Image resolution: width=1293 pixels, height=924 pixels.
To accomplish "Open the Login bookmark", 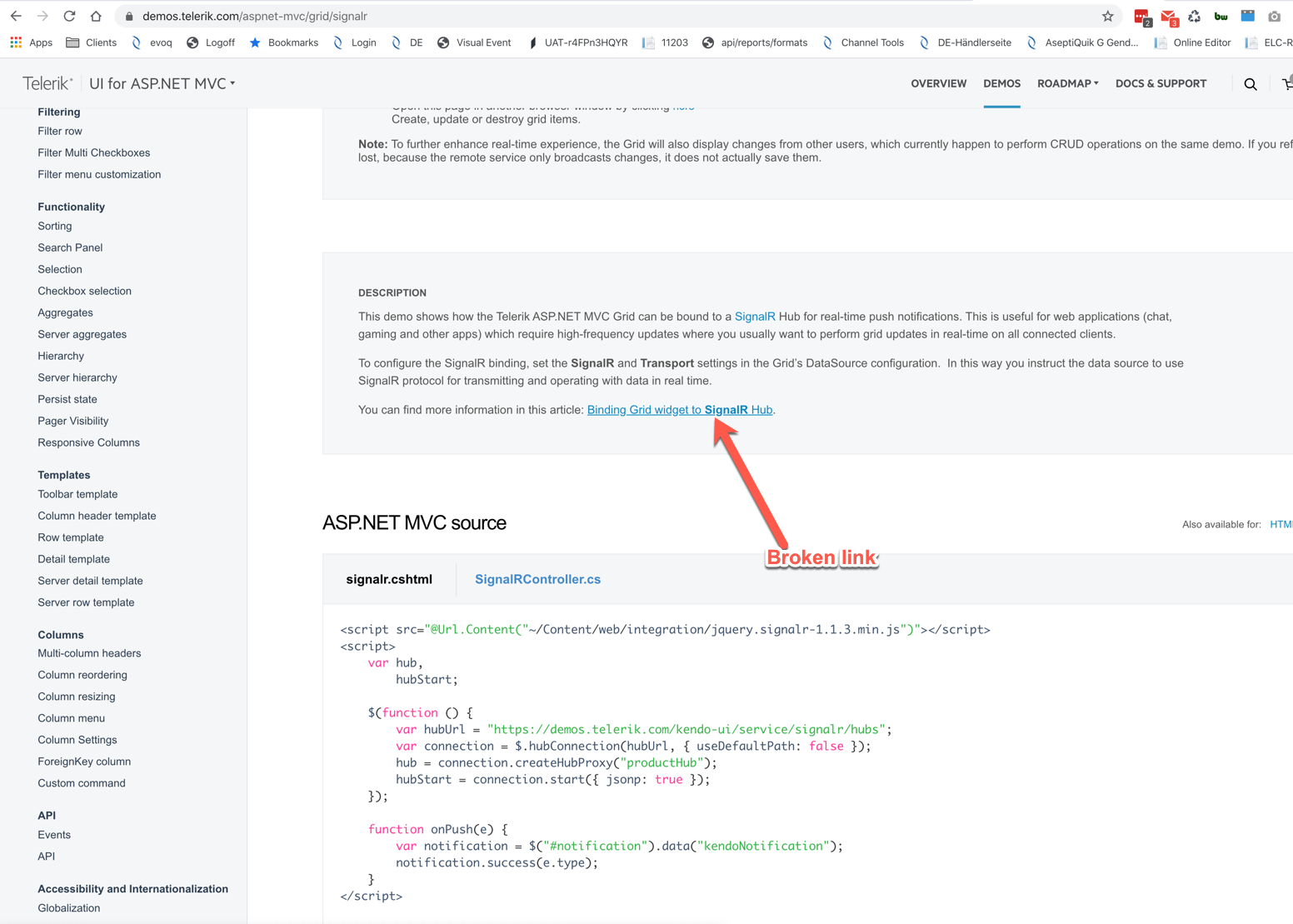I will click(354, 42).
